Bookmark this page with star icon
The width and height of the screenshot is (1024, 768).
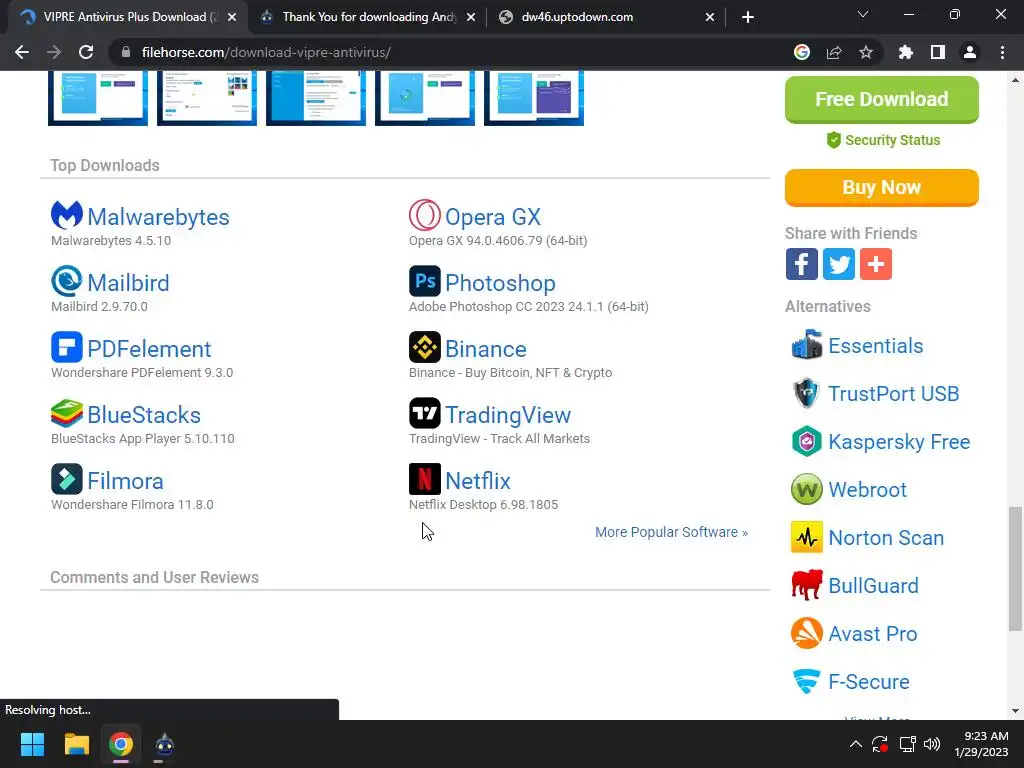(866, 52)
